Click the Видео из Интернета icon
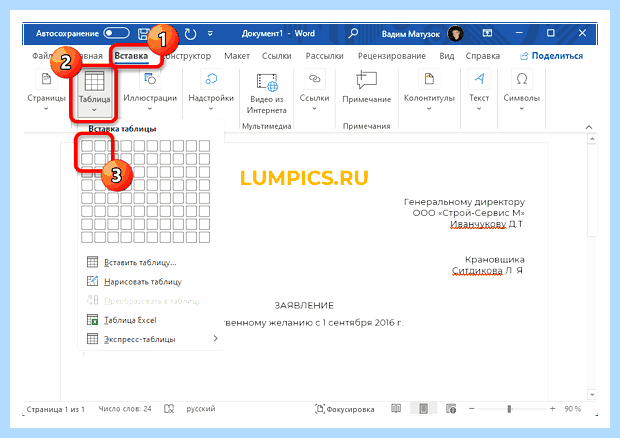Screen dimensions: 620x438 (267, 82)
